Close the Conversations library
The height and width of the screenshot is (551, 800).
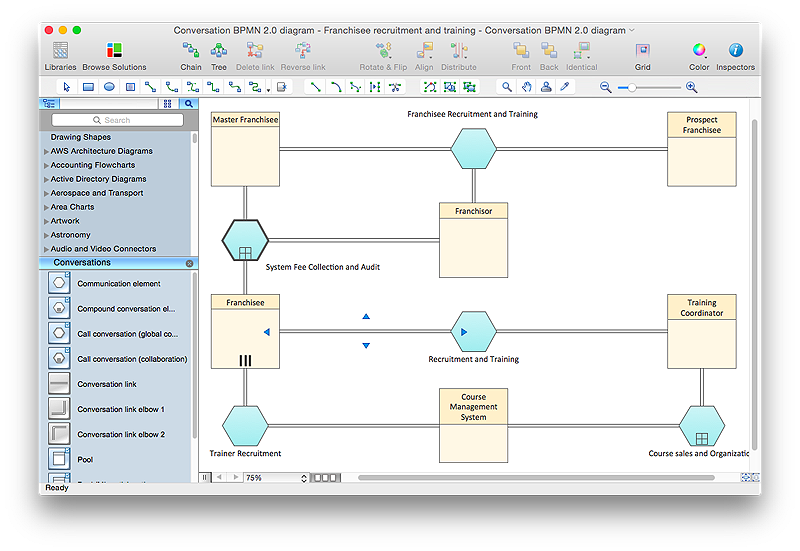189,263
